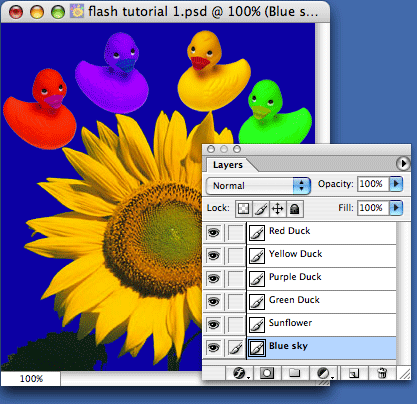The width and height of the screenshot is (417, 404).
Task: Hide the Purple Duck layer eye
Action: [214, 278]
